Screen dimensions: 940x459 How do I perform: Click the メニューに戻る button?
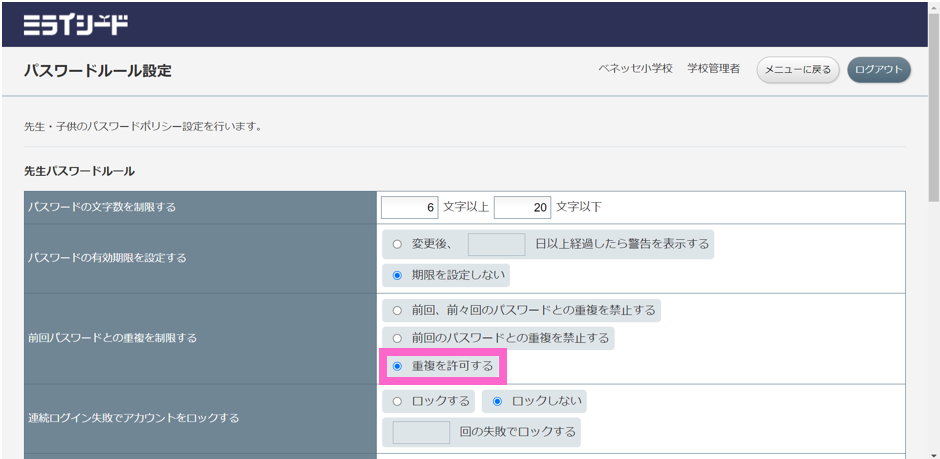click(x=798, y=70)
